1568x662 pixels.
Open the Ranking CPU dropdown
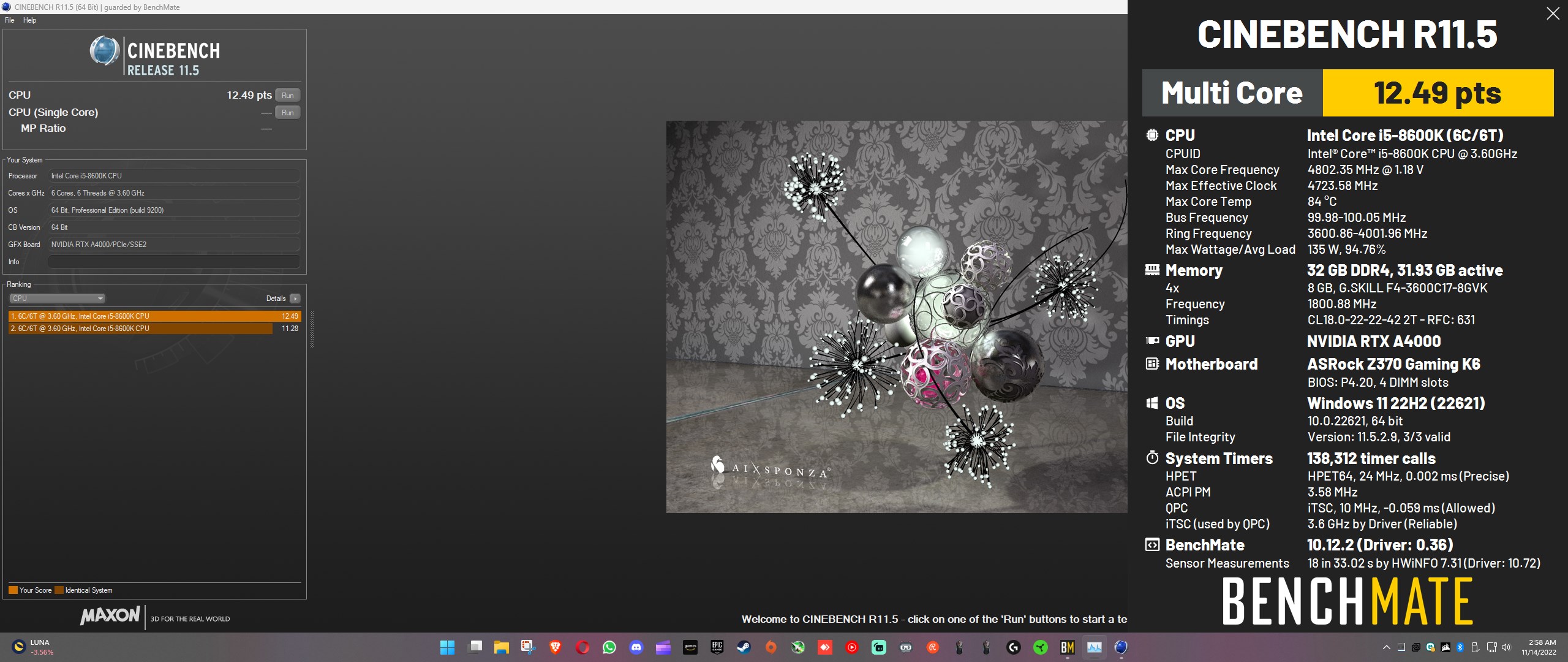pyautogui.click(x=57, y=299)
